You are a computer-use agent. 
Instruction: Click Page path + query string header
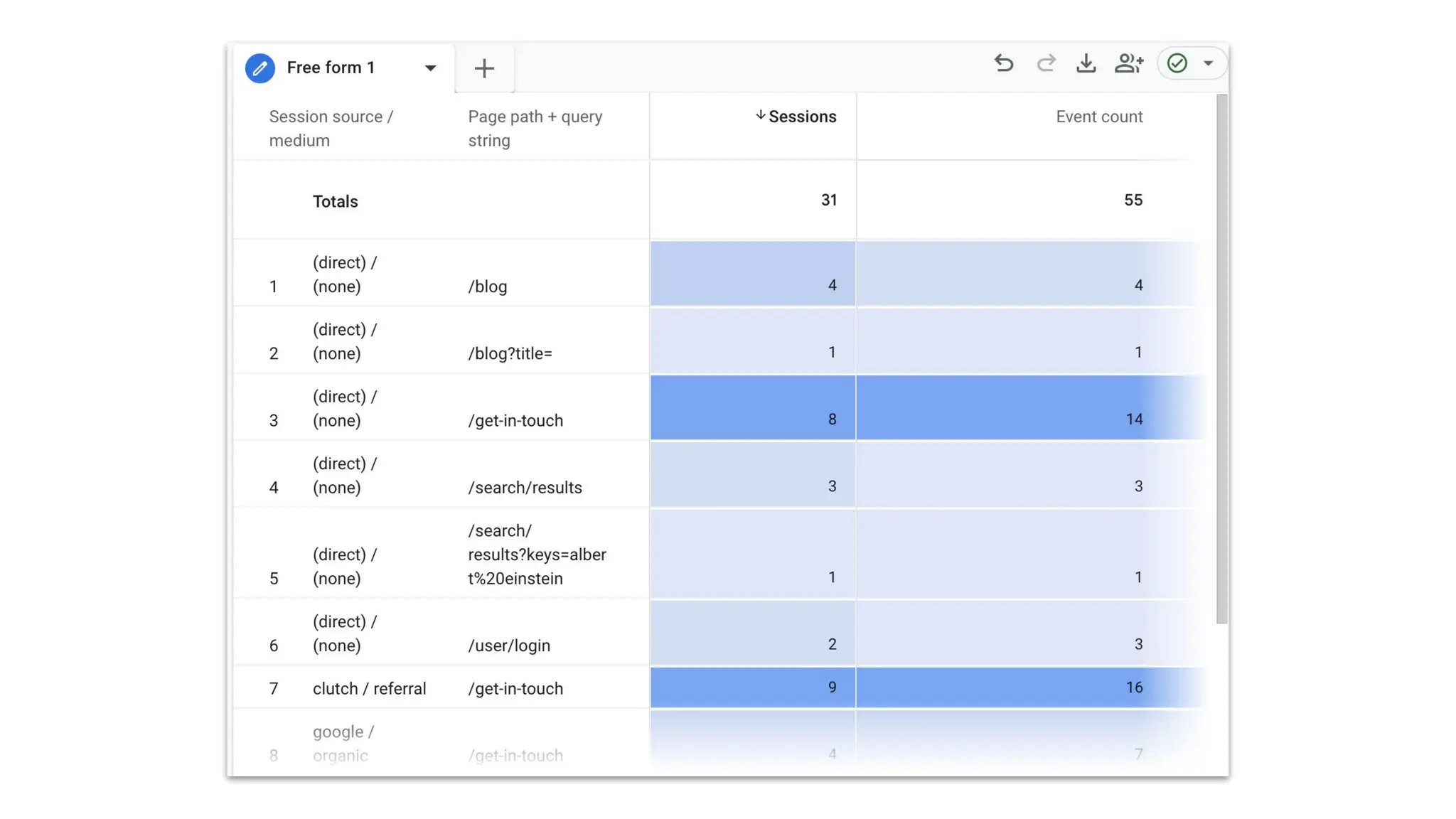[535, 128]
